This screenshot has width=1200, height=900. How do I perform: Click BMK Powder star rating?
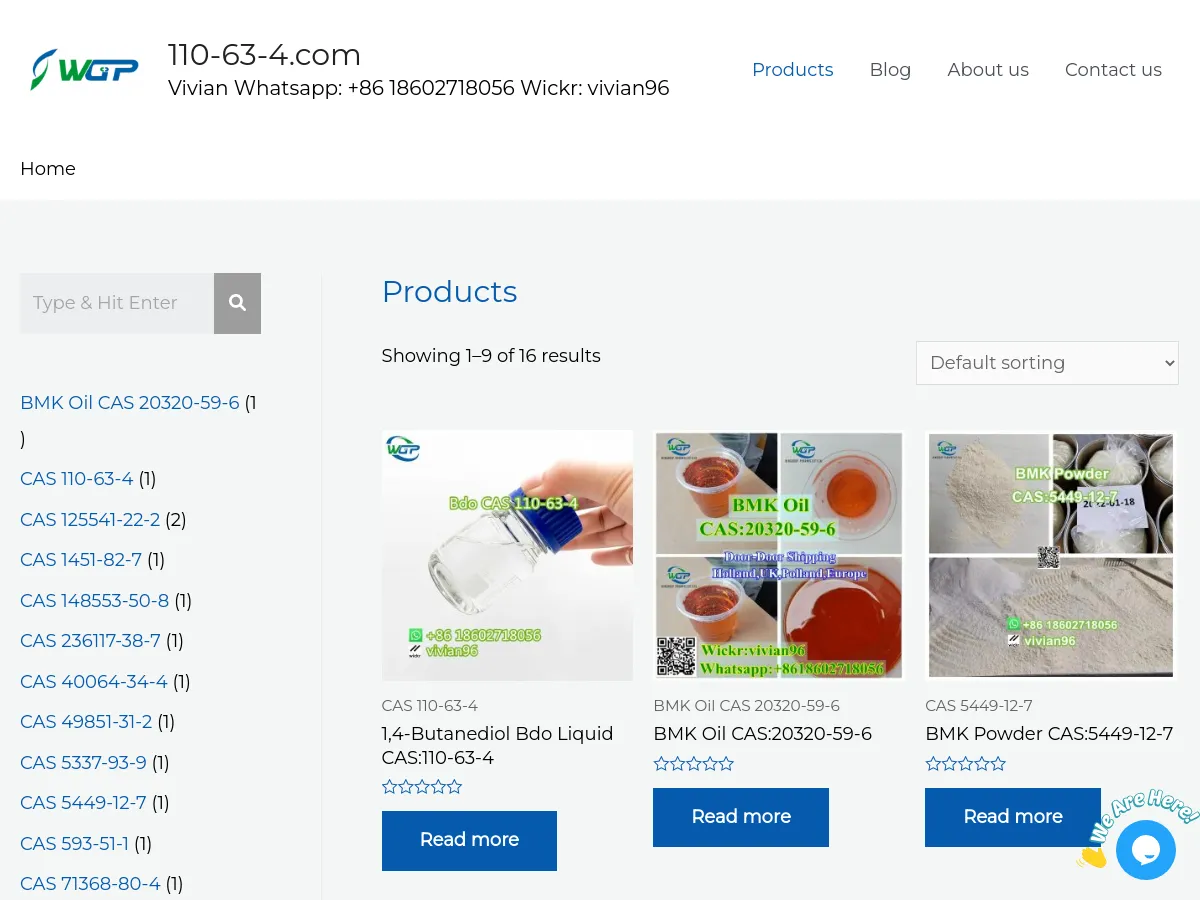pyautogui.click(x=965, y=764)
